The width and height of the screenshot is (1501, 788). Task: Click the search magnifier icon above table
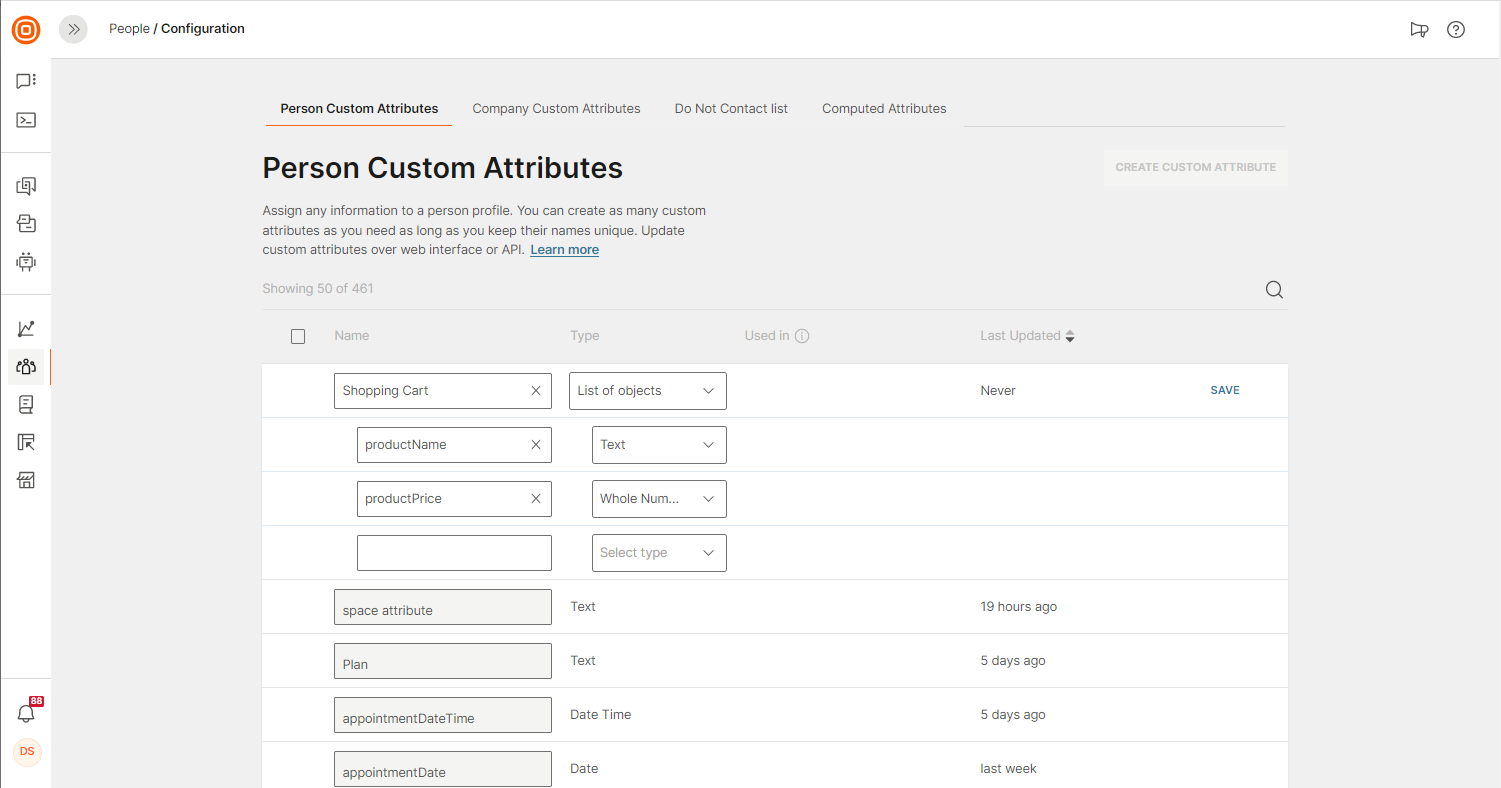(1274, 290)
